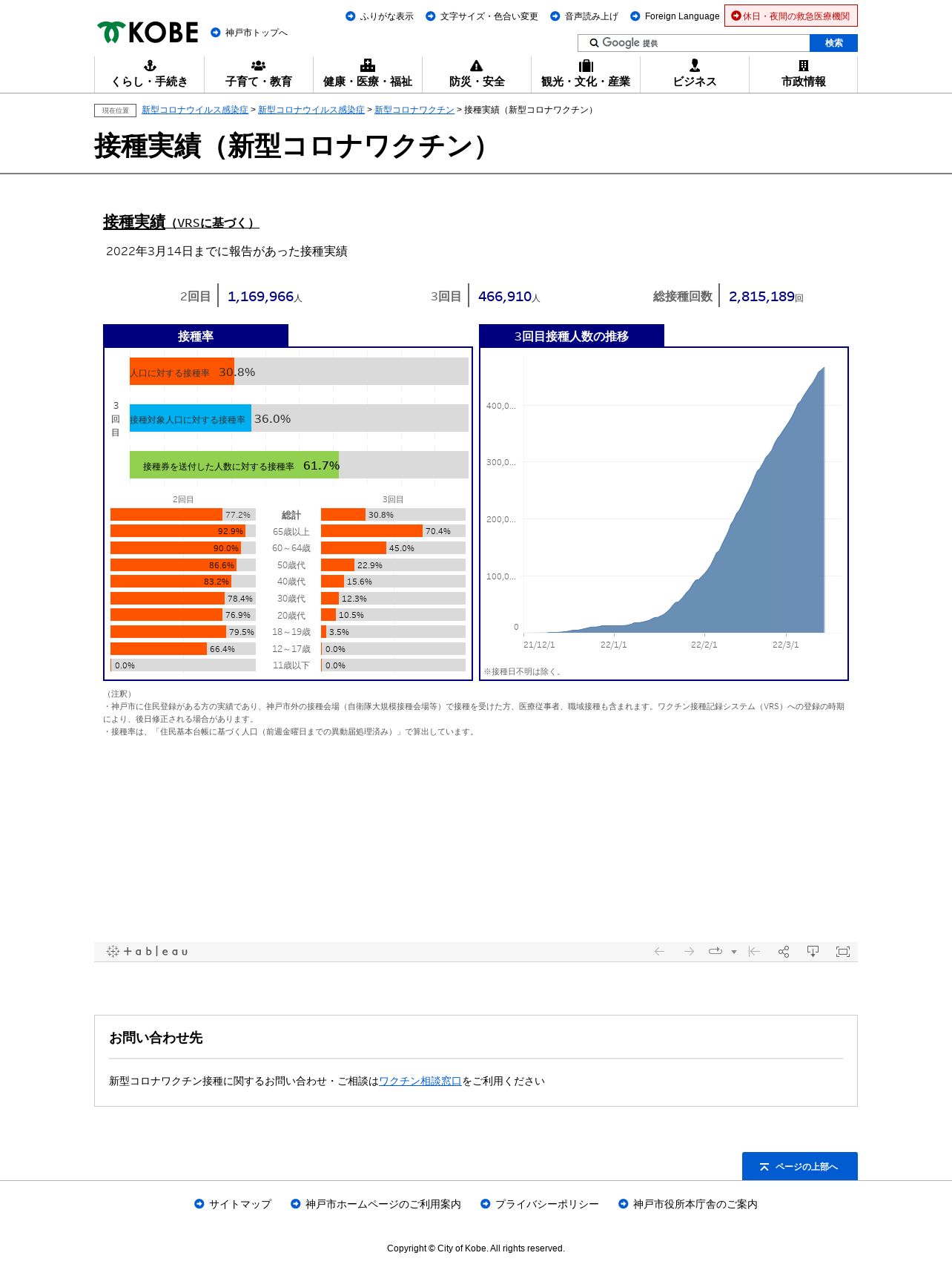Viewport: 952px width, 1267px height.
Task: Click Tableau replay animation icon
Action: tap(715, 951)
